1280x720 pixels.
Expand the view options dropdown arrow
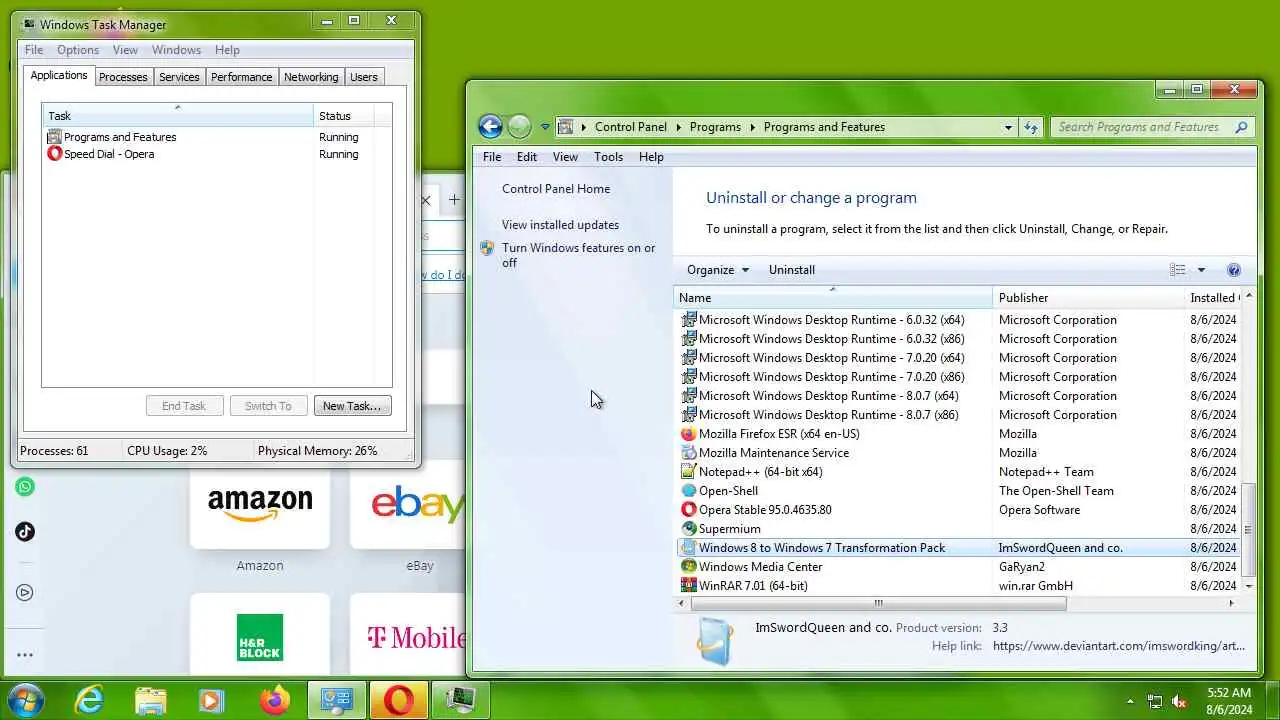pos(1201,270)
